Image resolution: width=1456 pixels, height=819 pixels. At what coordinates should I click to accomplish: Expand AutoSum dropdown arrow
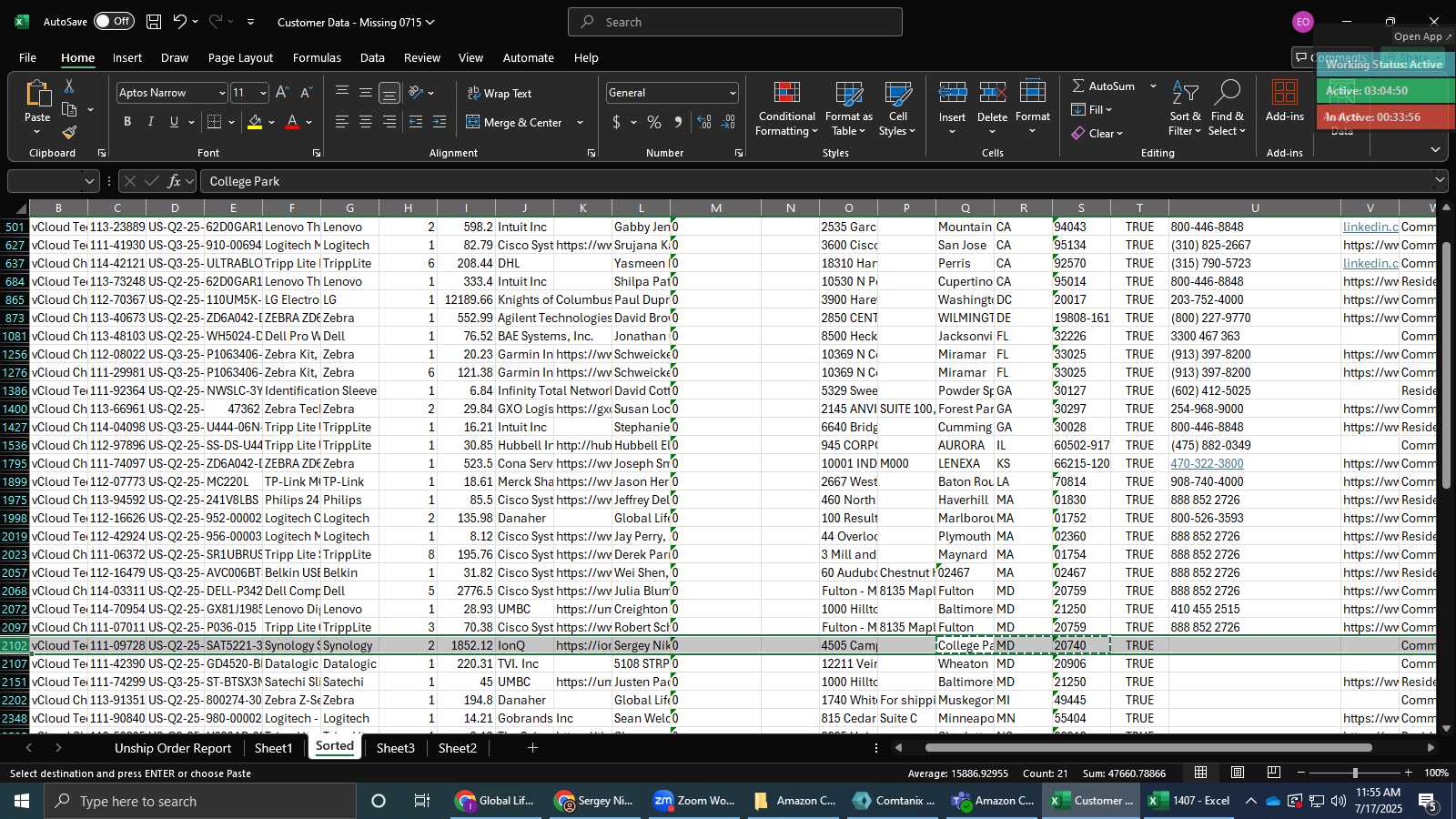(x=1153, y=86)
